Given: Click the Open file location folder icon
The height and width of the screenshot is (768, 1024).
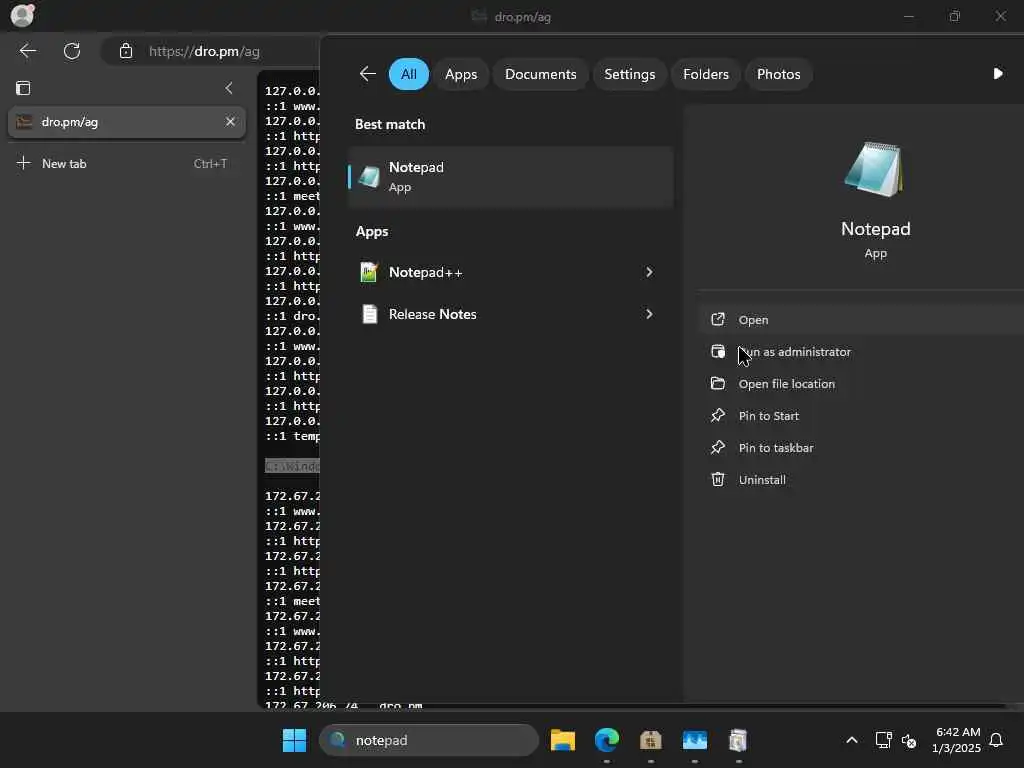Looking at the screenshot, I should tap(718, 383).
